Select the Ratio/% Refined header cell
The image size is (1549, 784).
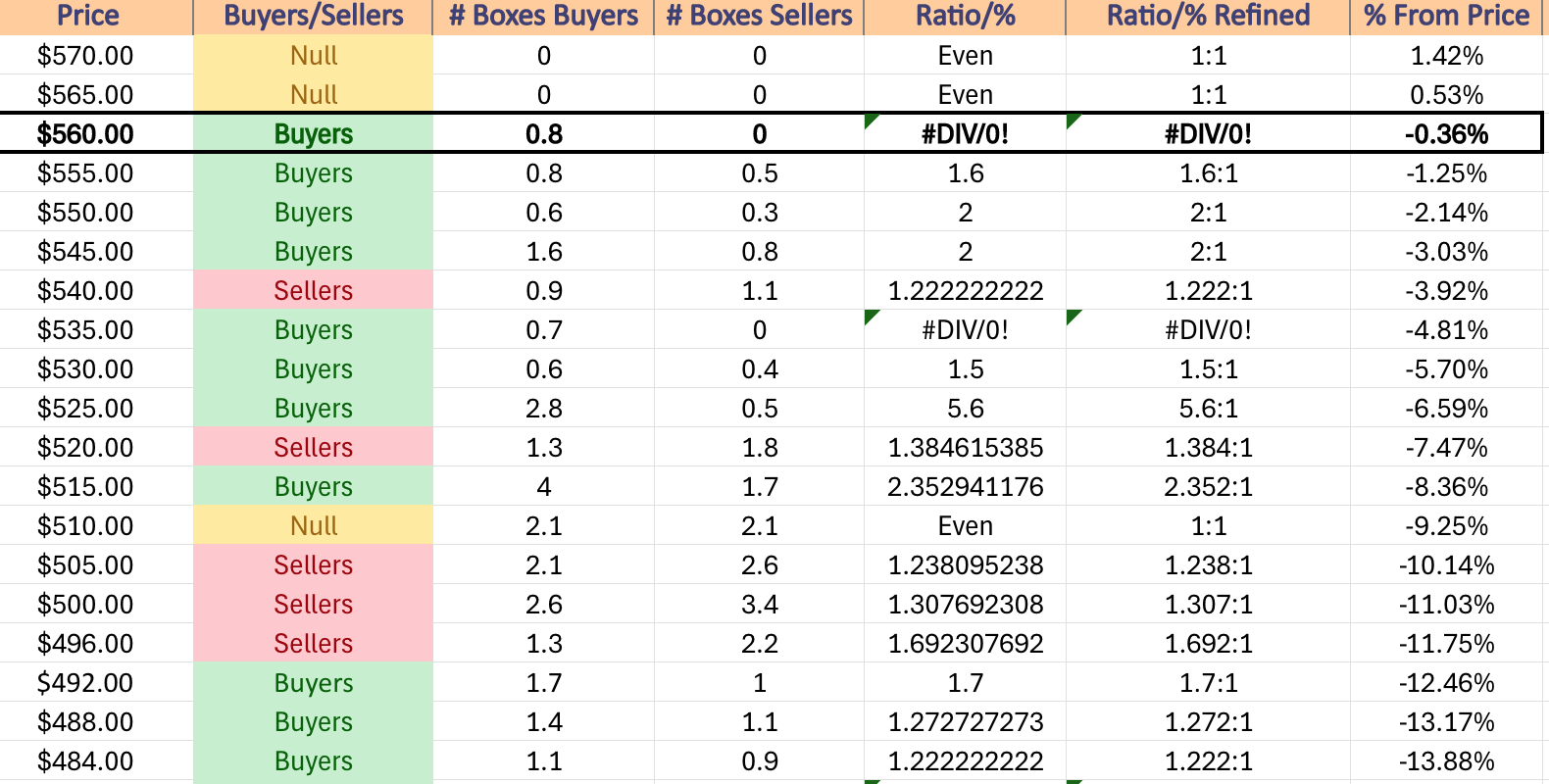tap(1208, 17)
